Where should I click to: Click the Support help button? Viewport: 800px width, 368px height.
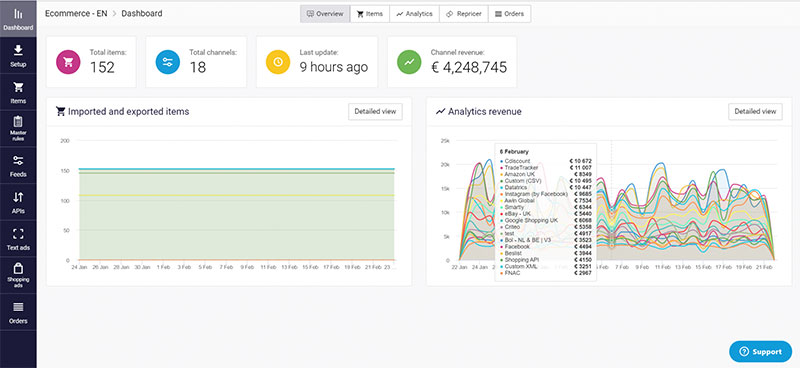coord(761,352)
